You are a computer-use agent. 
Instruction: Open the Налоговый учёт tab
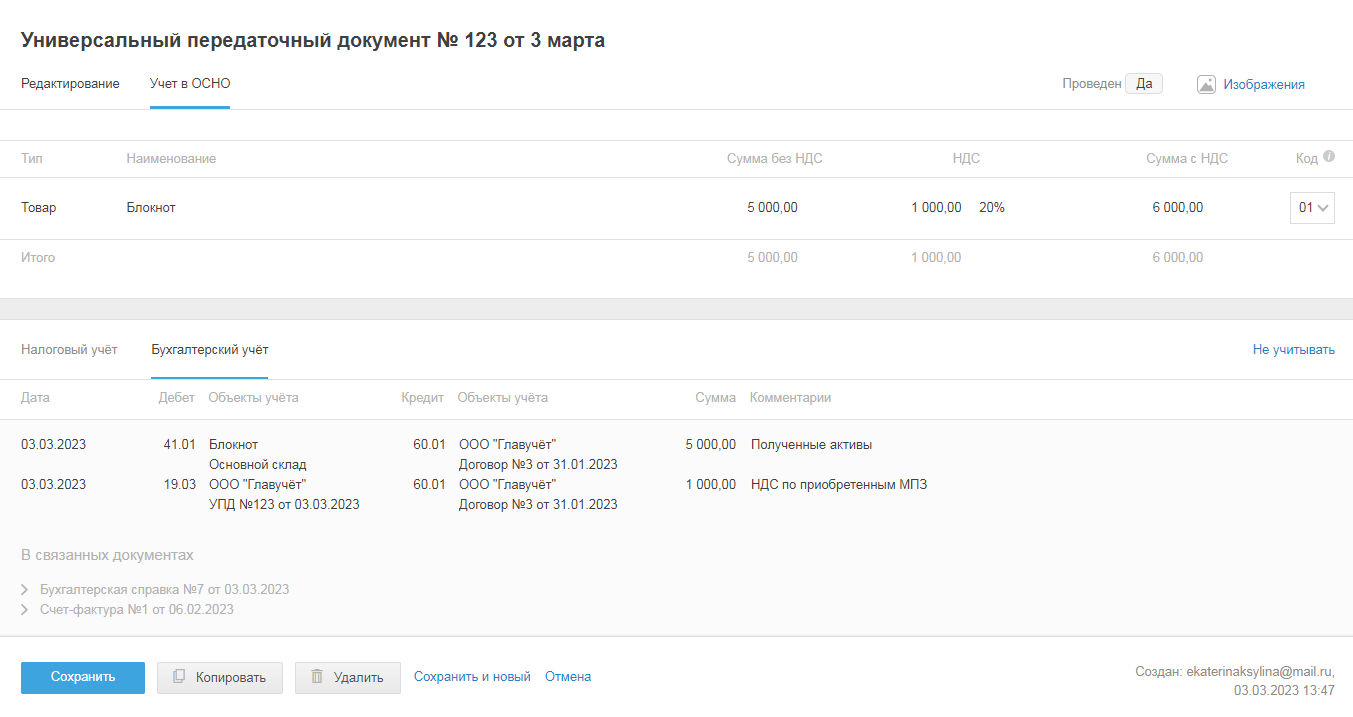coord(69,350)
